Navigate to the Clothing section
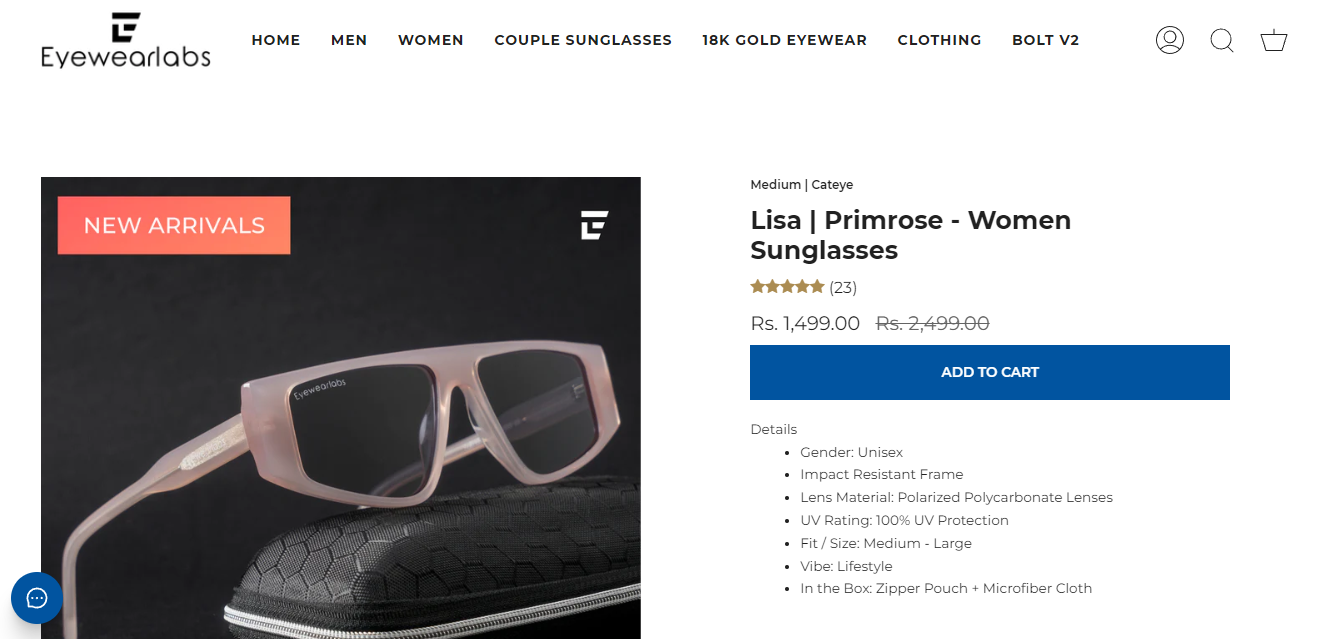Screen dimensions: 1327x639 point(939,40)
